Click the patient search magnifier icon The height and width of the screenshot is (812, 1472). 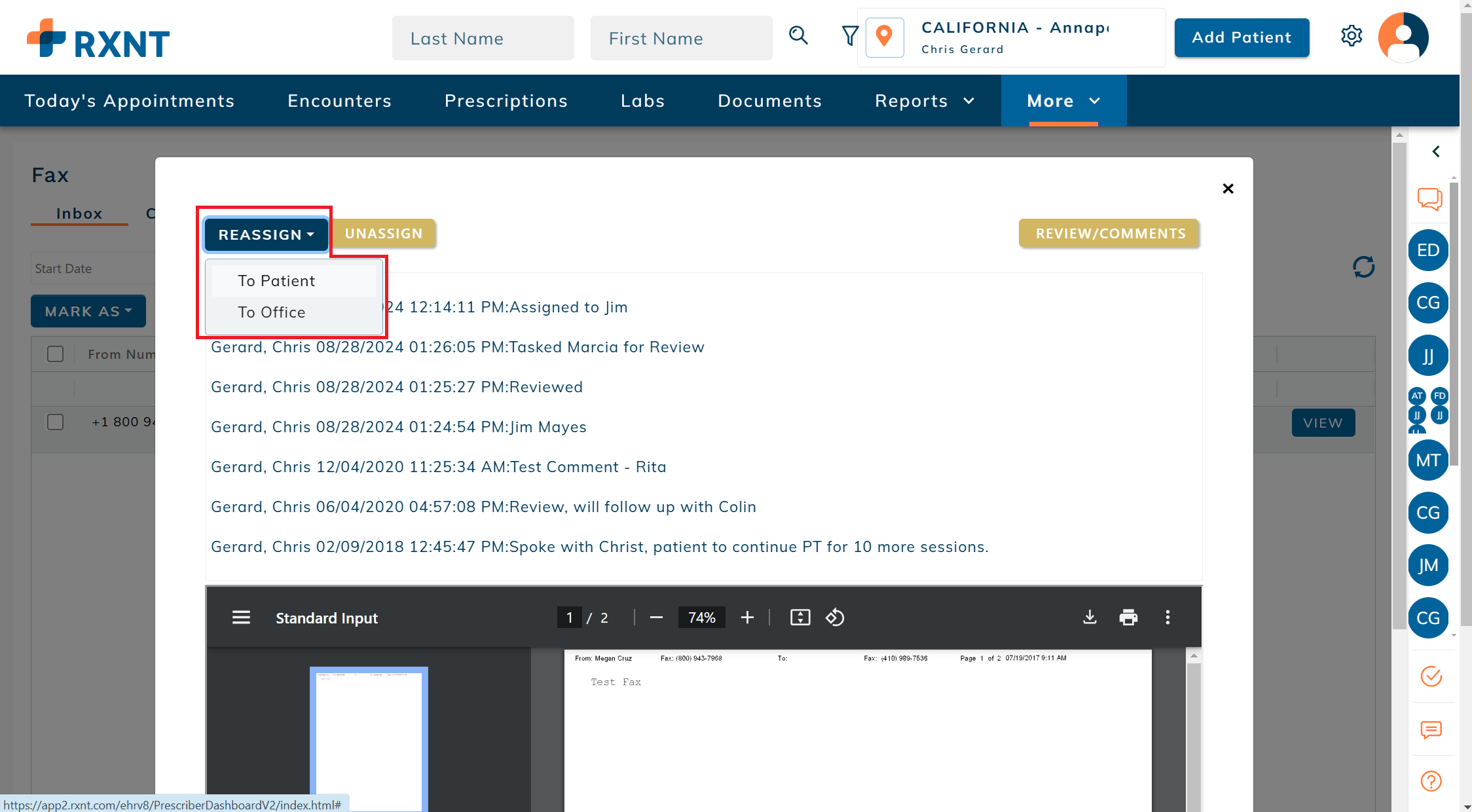tap(798, 35)
